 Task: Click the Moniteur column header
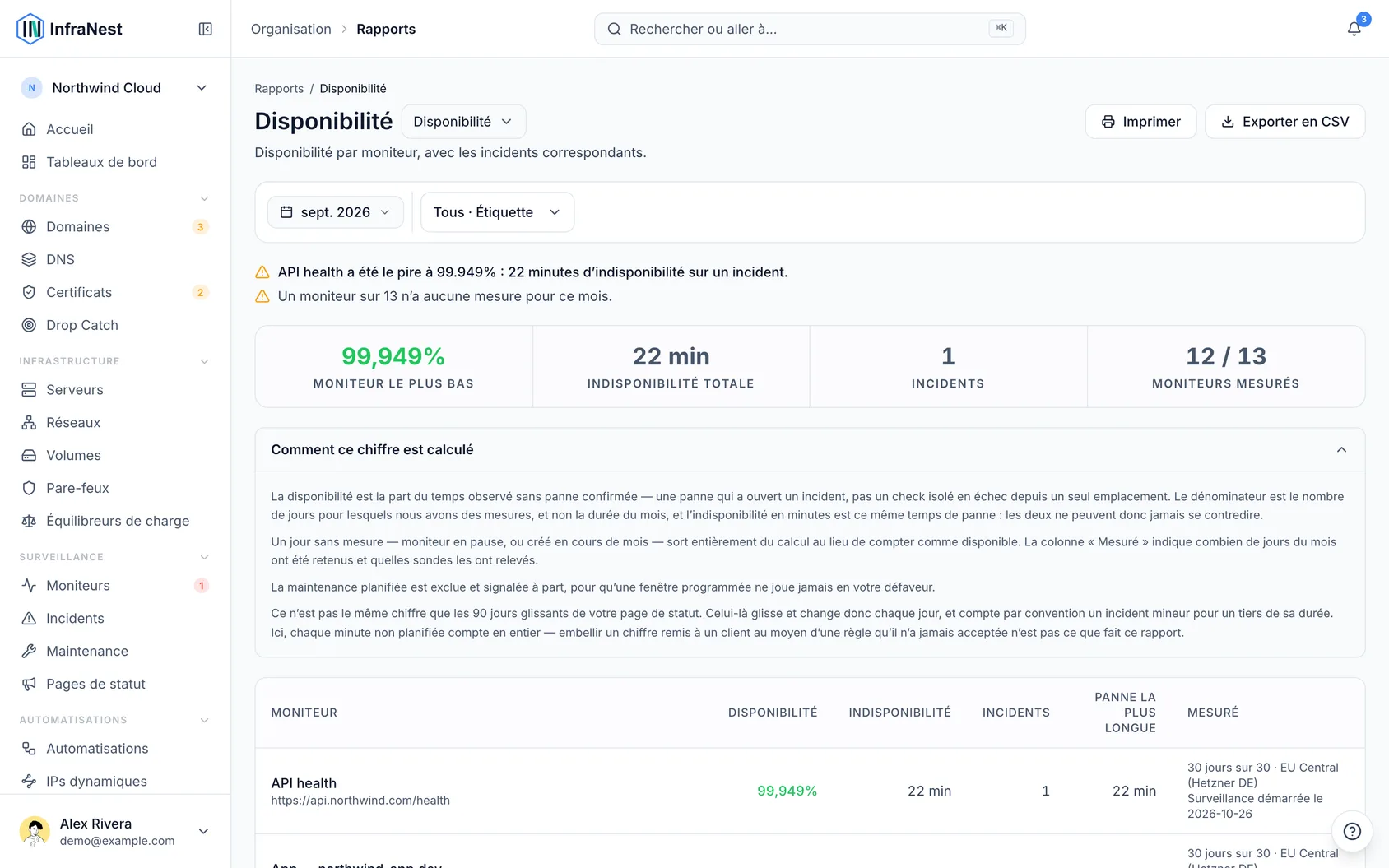[x=304, y=713]
